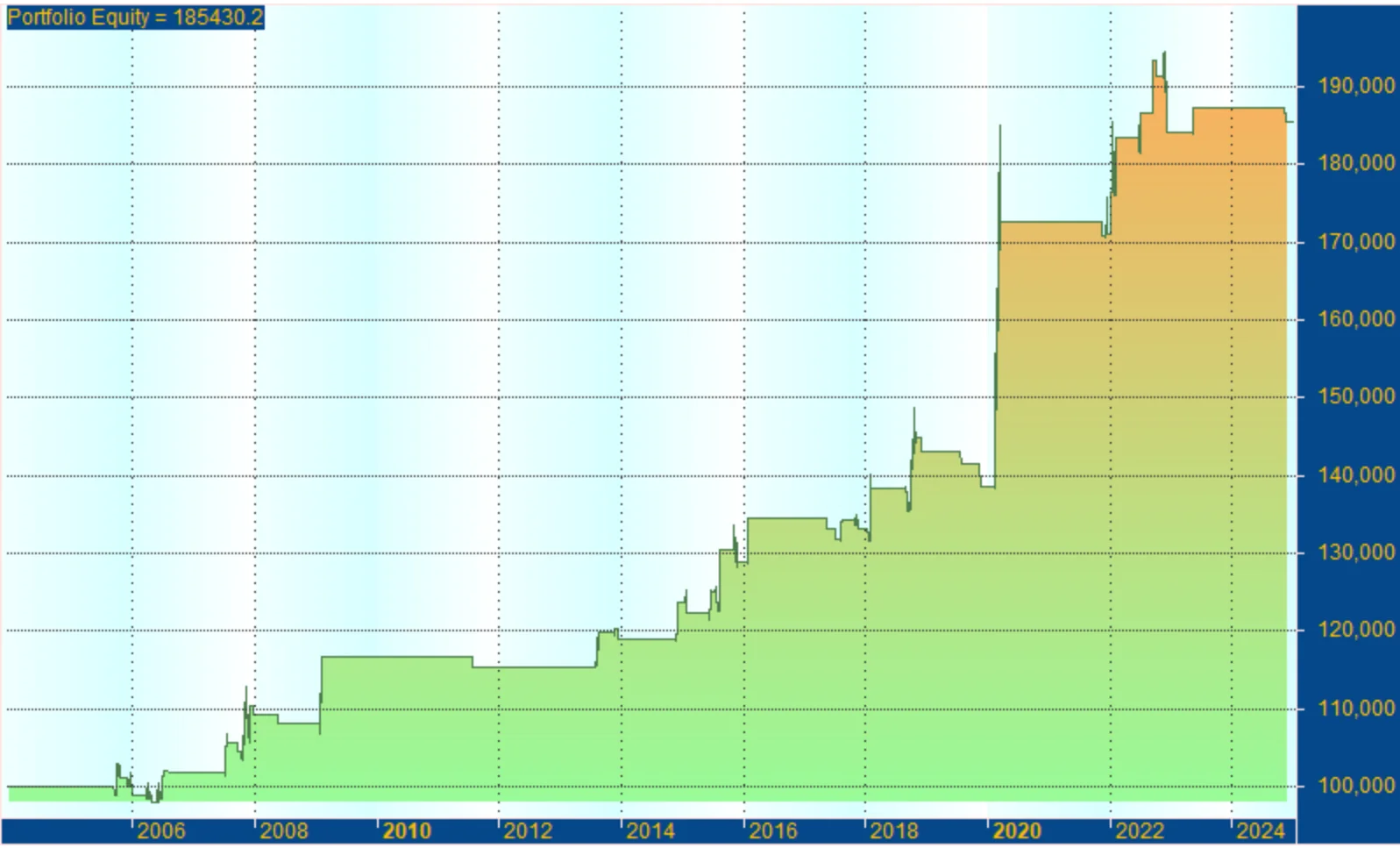Select the 180,000 y-axis value
Viewport: 1400px width, 848px height.
pyautogui.click(x=1356, y=163)
